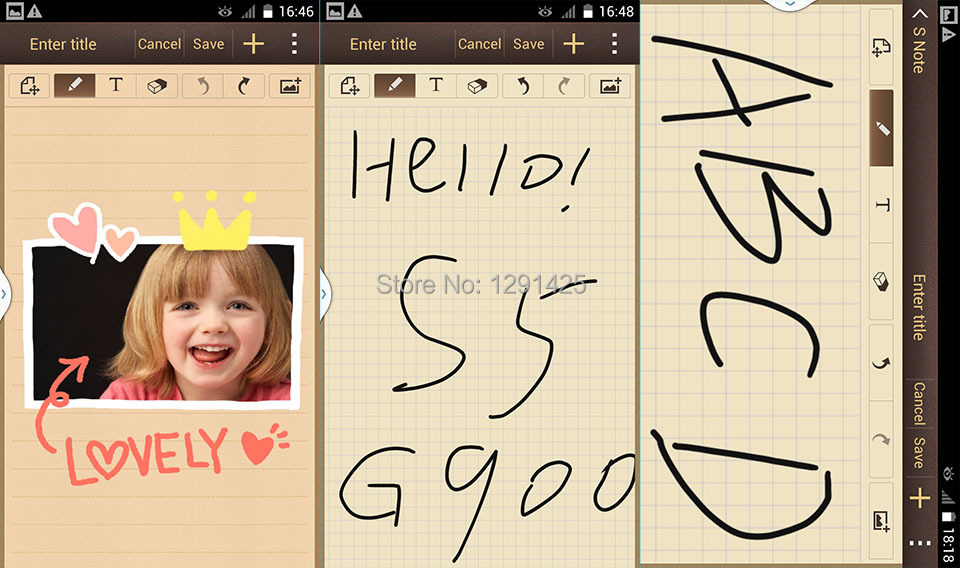
Task: Choose the eraser tool in the middle note
Action: (x=475, y=85)
